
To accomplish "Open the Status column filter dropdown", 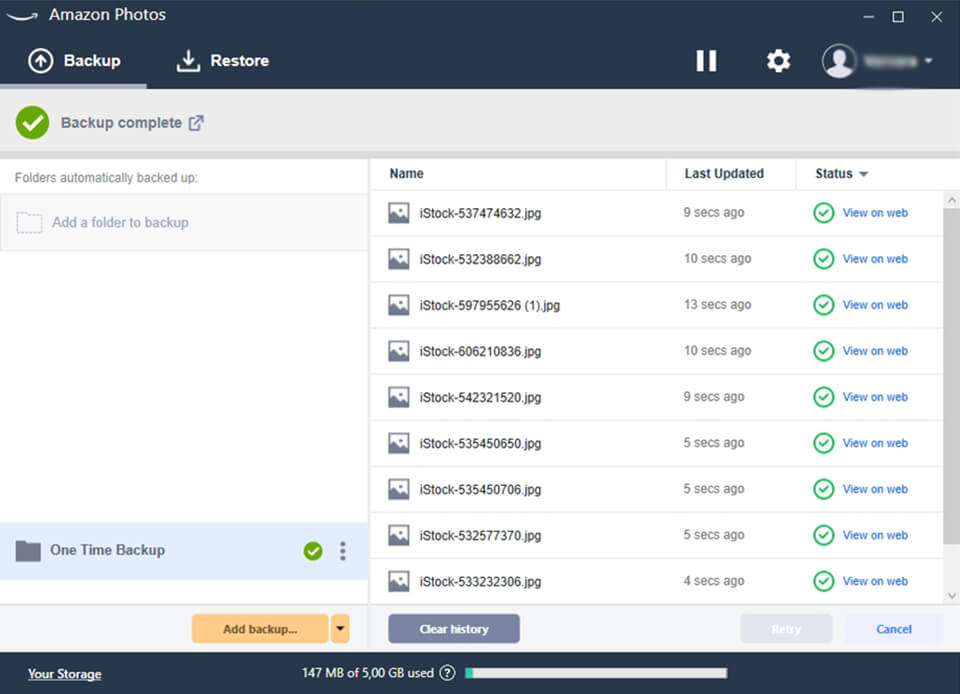I will (x=862, y=173).
